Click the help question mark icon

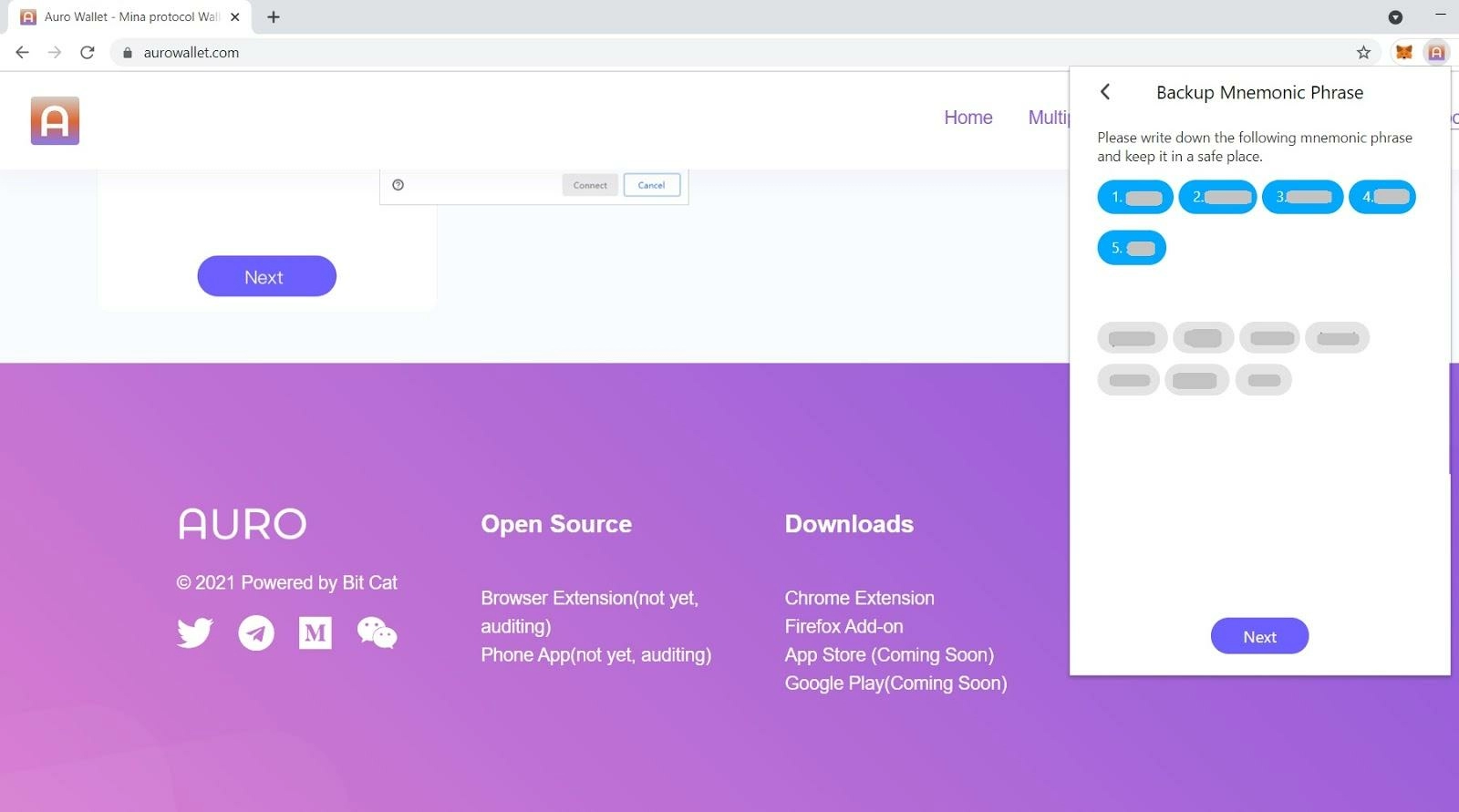coord(398,185)
